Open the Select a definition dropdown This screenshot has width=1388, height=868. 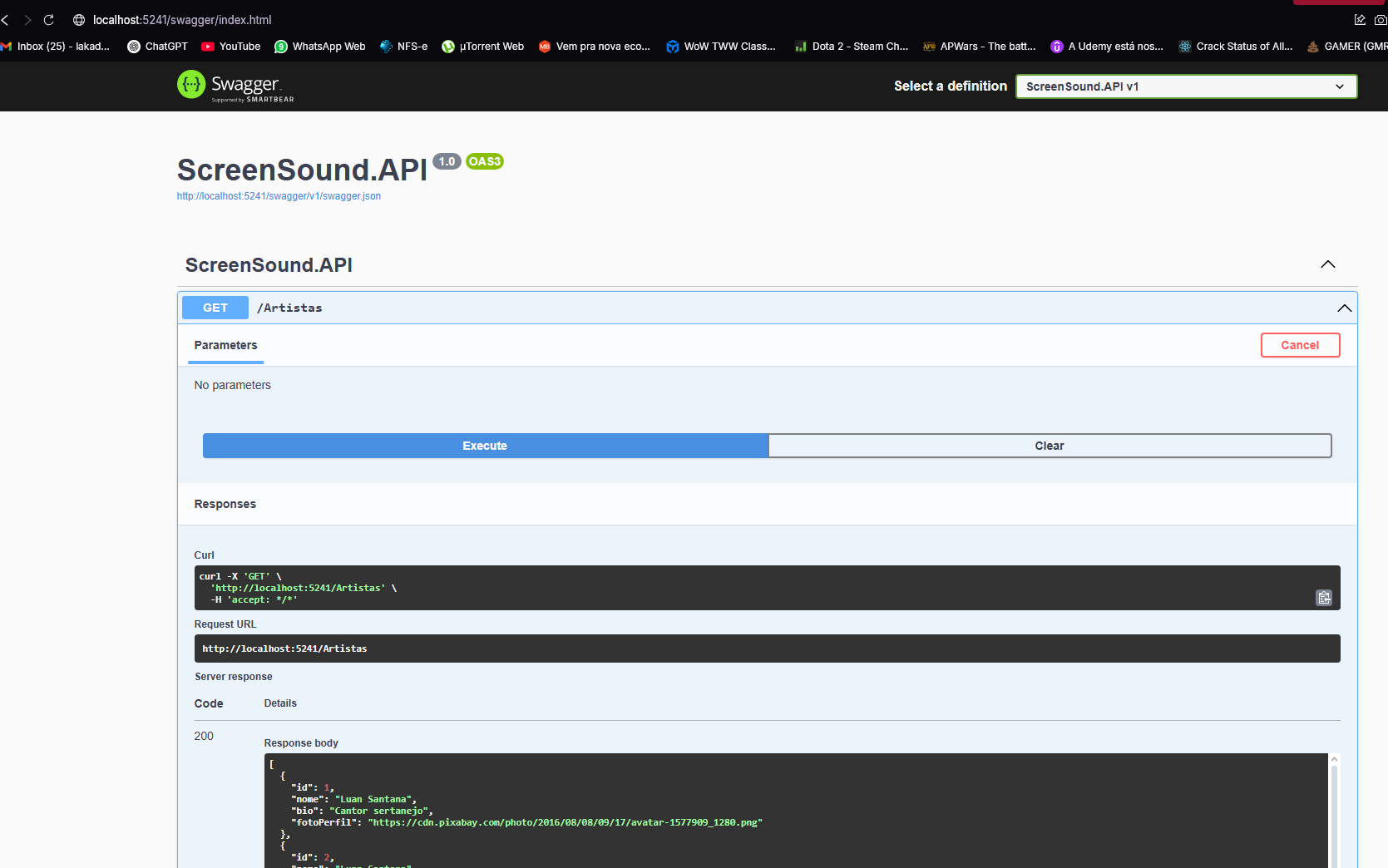click(x=1186, y=86)
